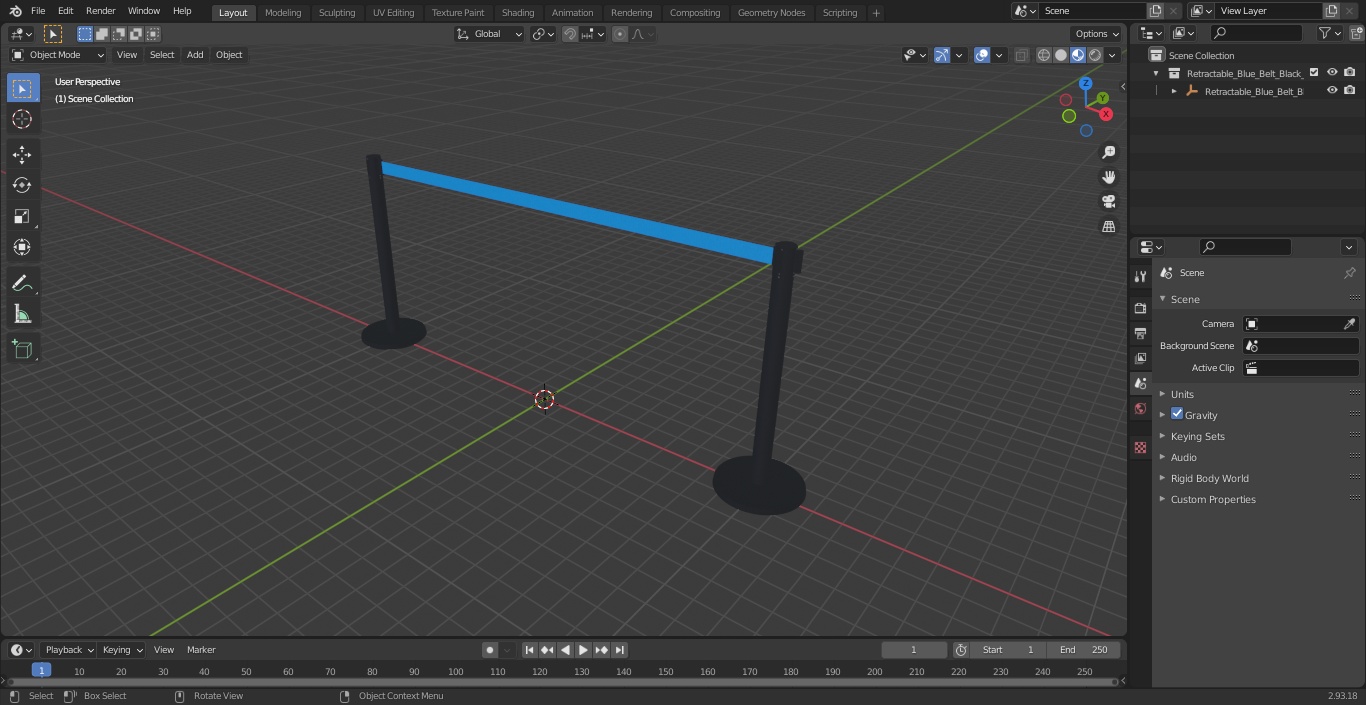Switch perspective/orthographic grid icon
1366x705 pixels.
[x=1108, y=227]
